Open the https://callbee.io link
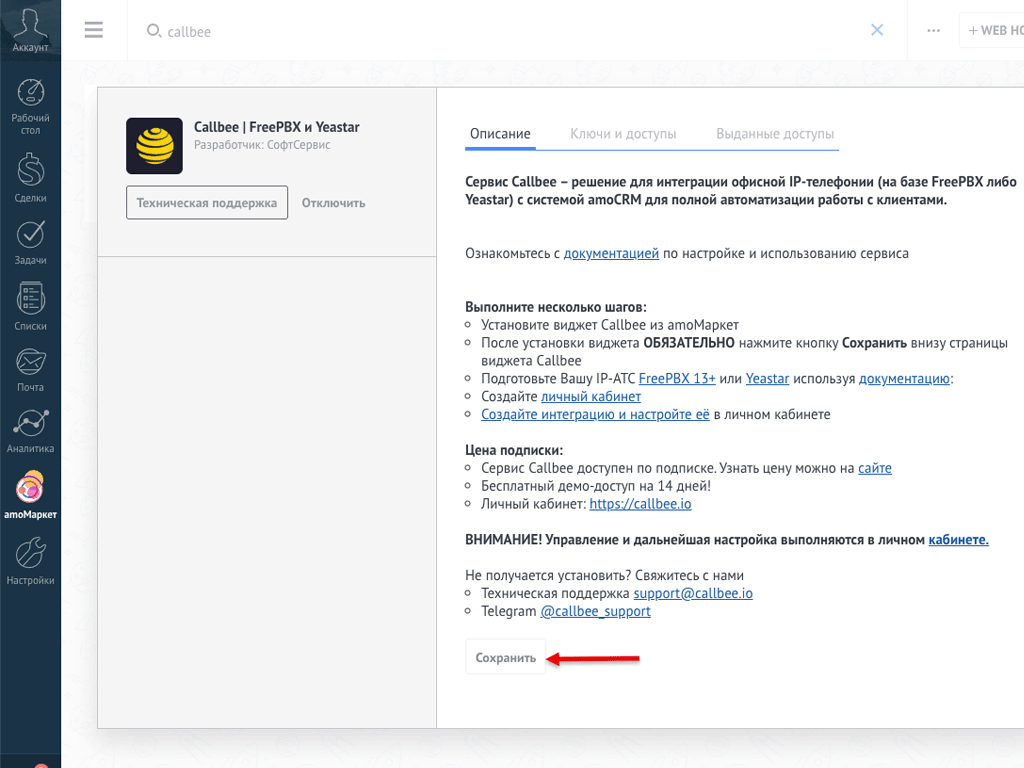The image size is (1024, 768). coord(641,503)
